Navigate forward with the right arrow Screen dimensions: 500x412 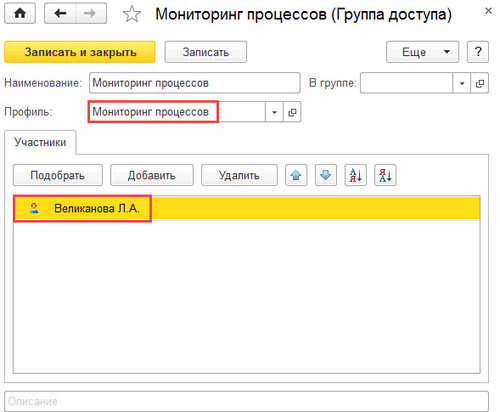point(91,13)
